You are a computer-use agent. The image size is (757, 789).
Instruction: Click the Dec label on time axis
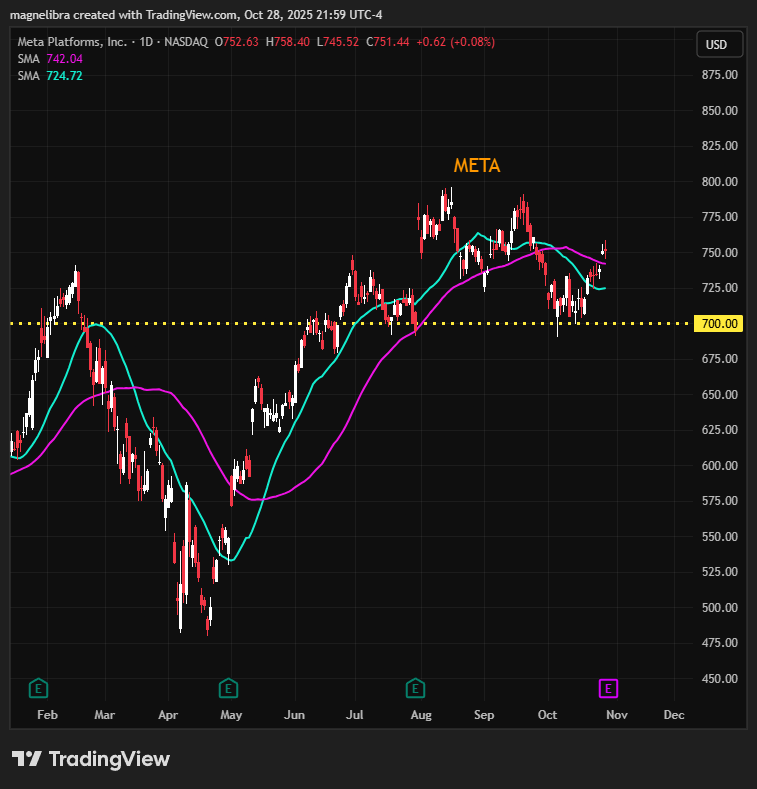click(x=674, y=715)
